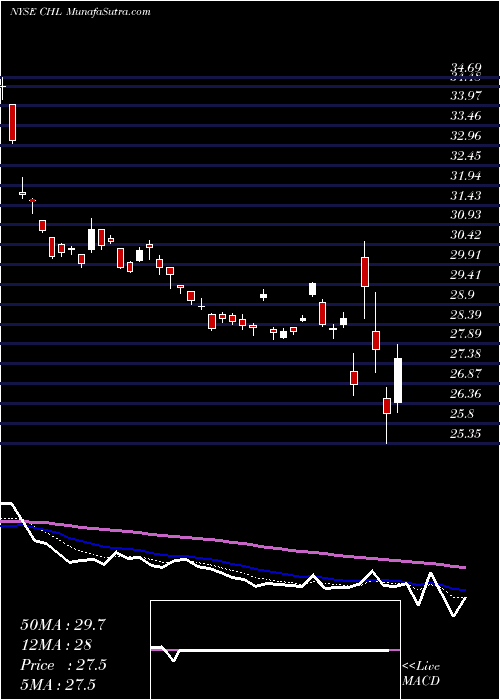The width and height of the screenshot is (500, 700).
Task: Click the 29.41 price axis label
Action: click(466, 275)
